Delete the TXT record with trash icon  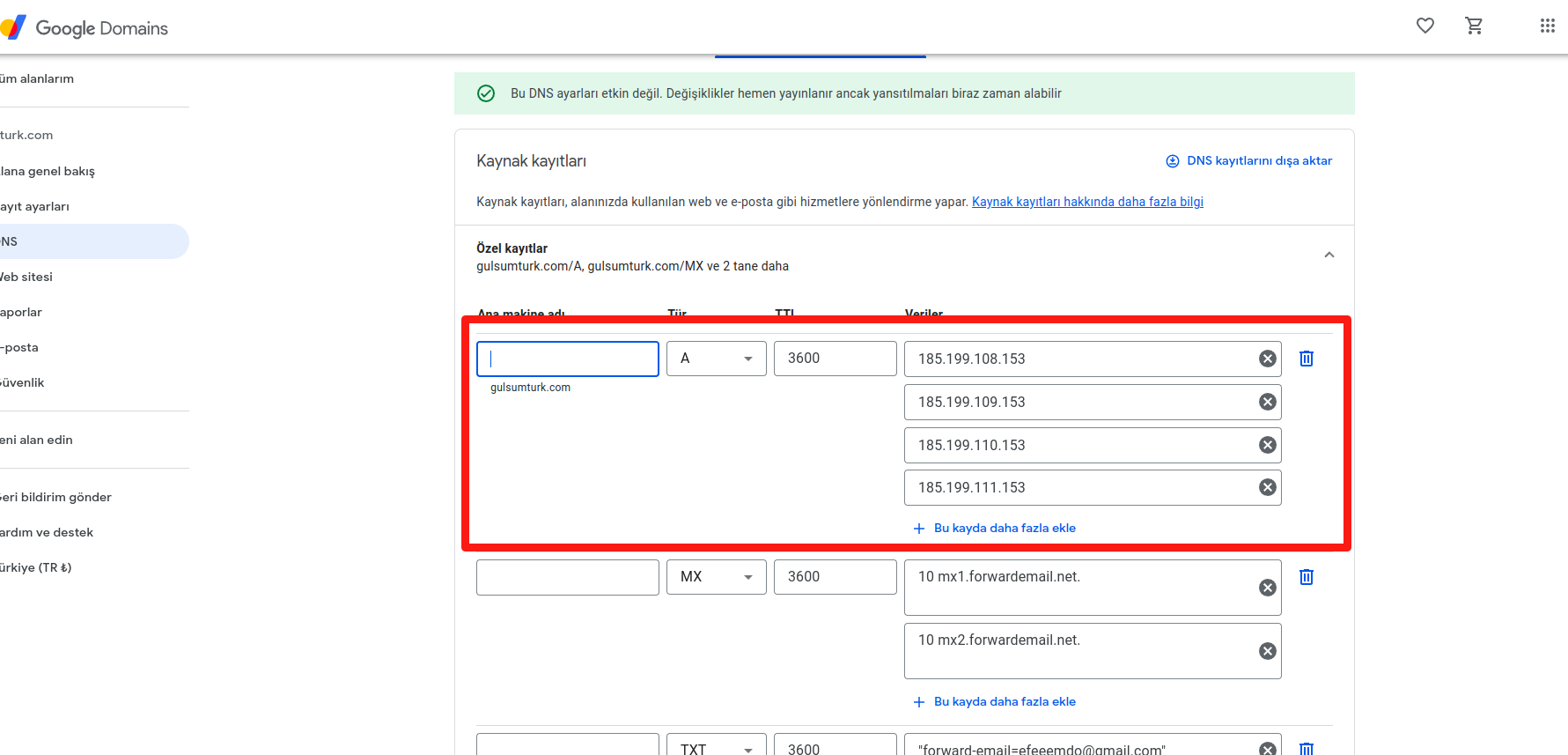(1307, 748)
